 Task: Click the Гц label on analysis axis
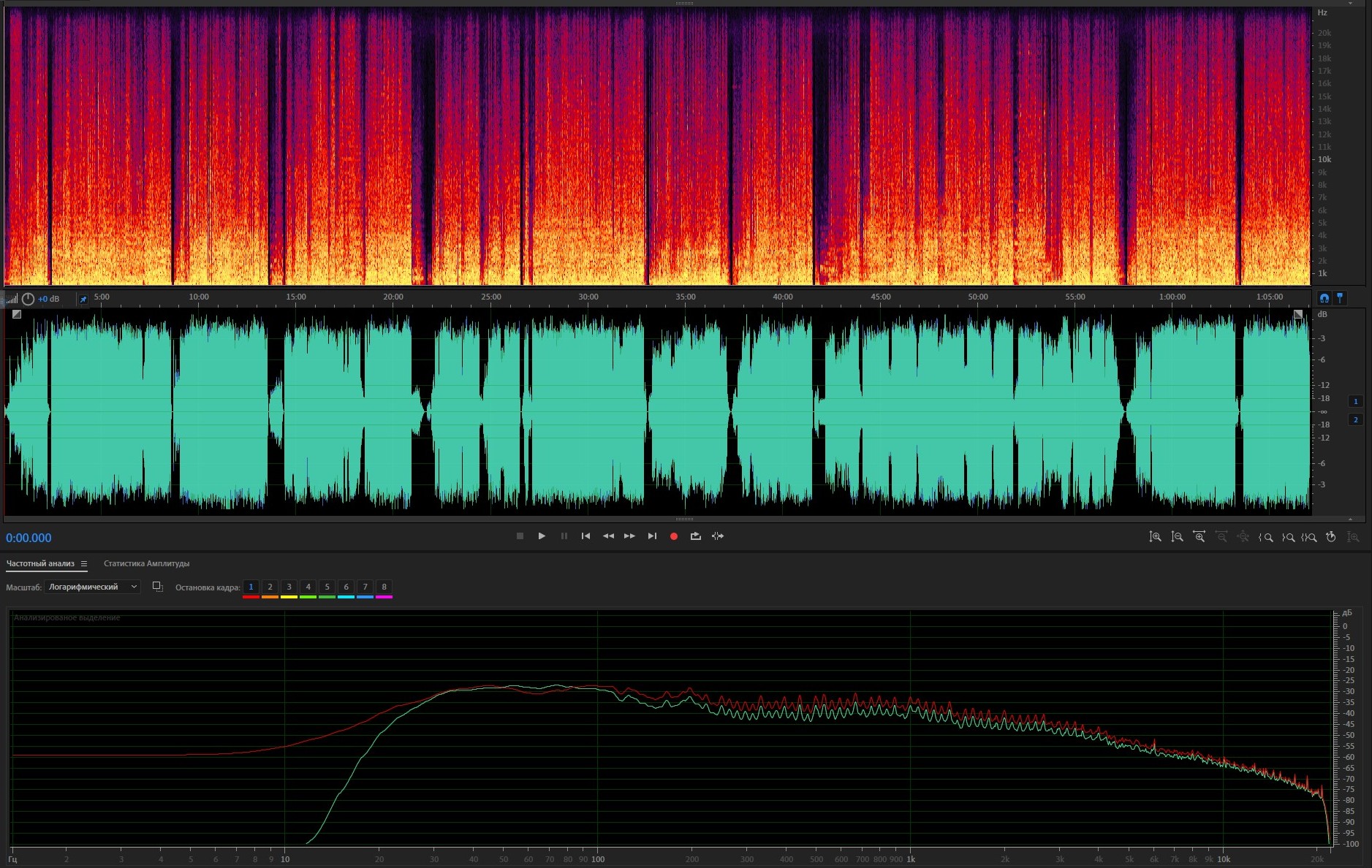13,859
